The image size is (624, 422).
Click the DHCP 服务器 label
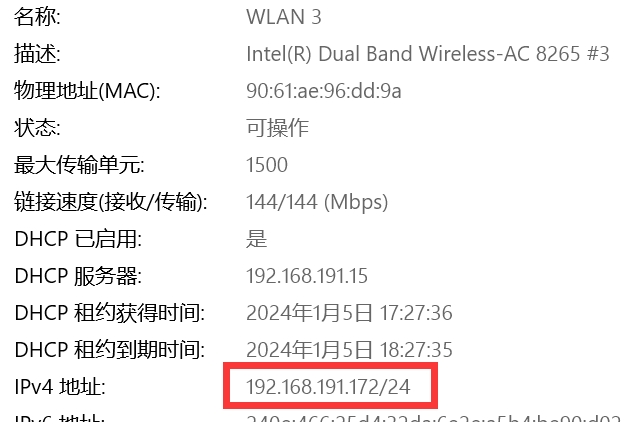tap(78, 276)
